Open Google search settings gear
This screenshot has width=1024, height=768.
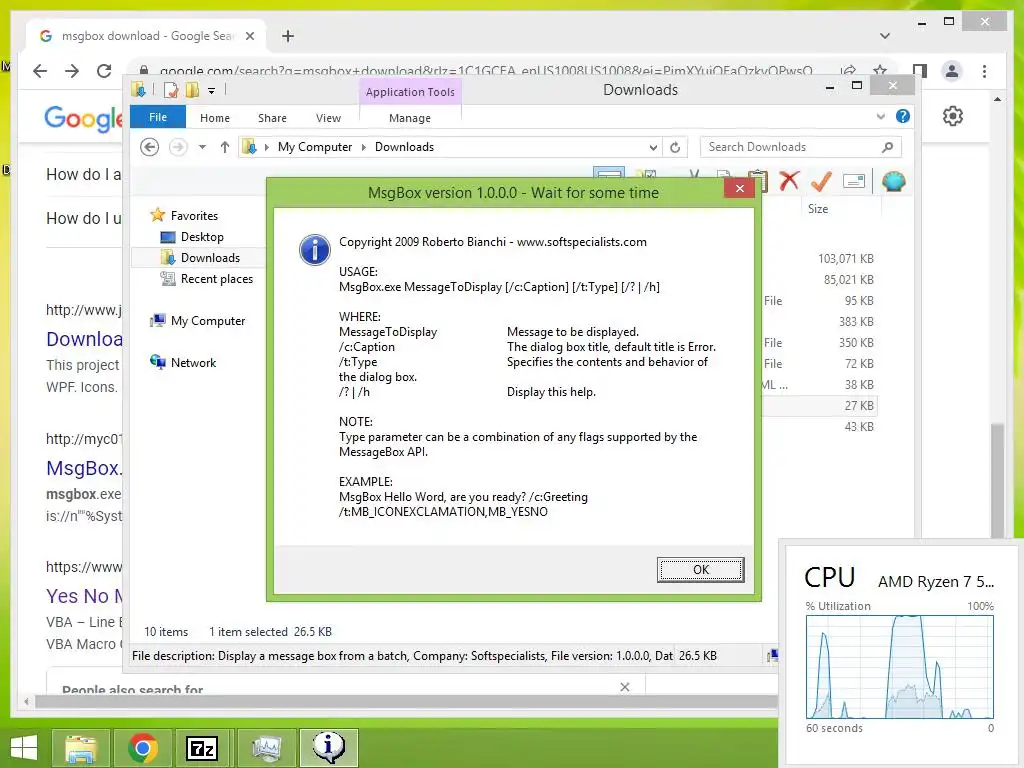click(953, 116)
